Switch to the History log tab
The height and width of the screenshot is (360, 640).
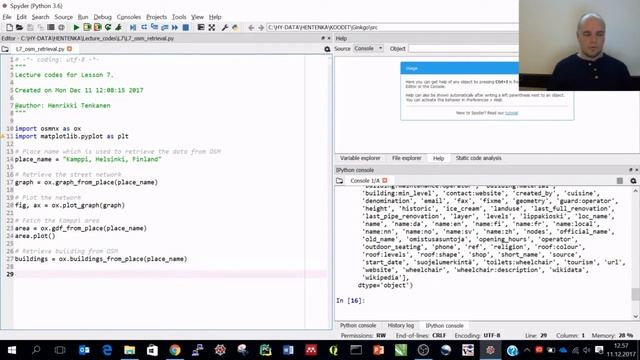click(x=400, y=326)
